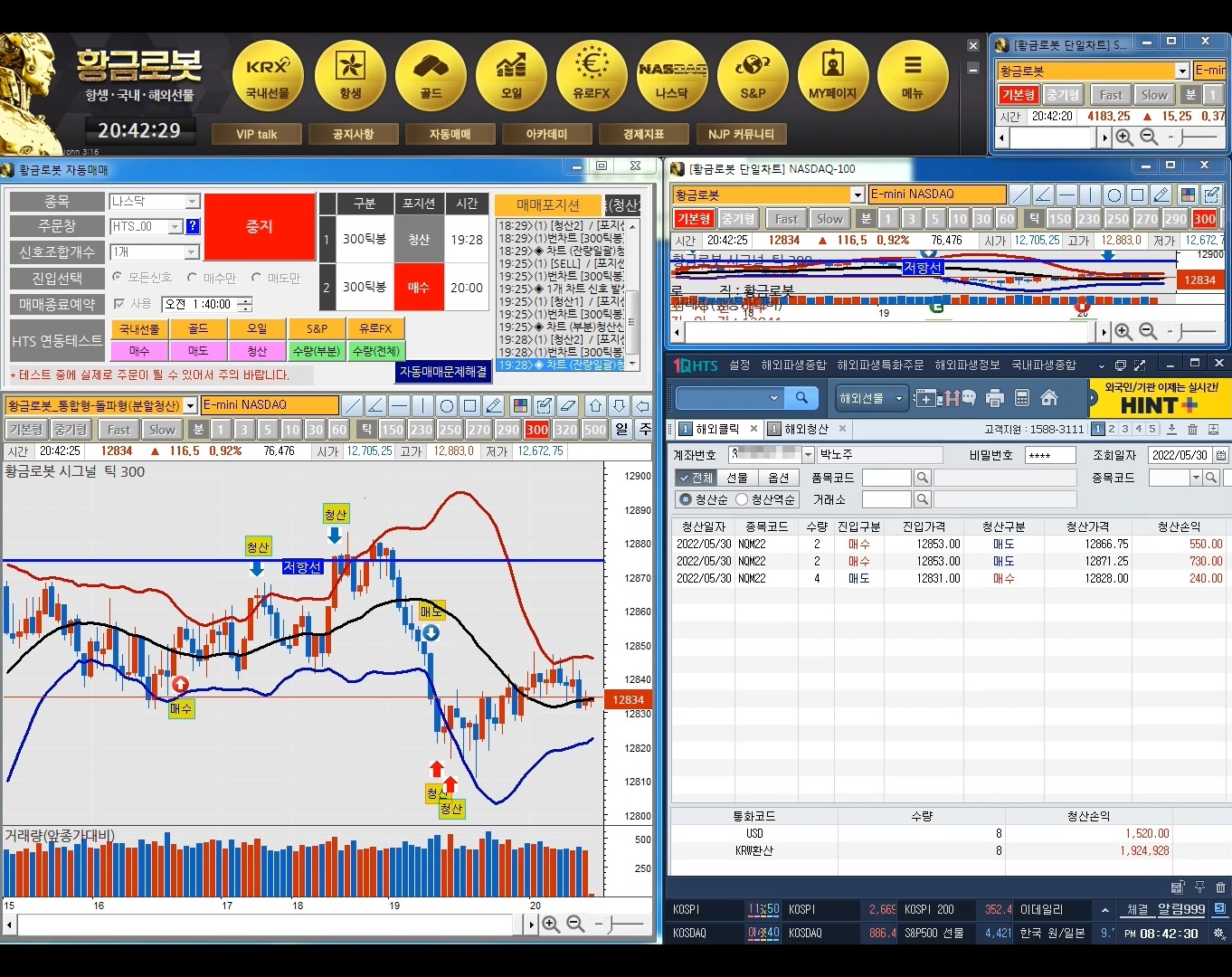Open the 해외파생종합 menu
The width and height of the screenshot is (1232, 977).
pos(793,365)
